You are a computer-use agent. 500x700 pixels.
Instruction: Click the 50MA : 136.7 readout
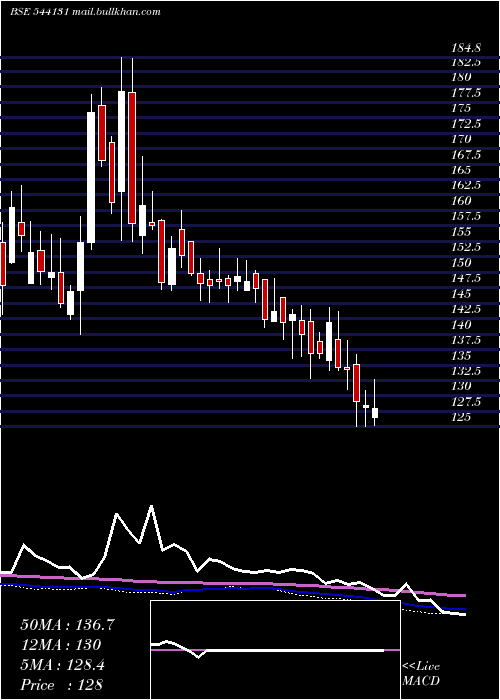coord(67,625)
